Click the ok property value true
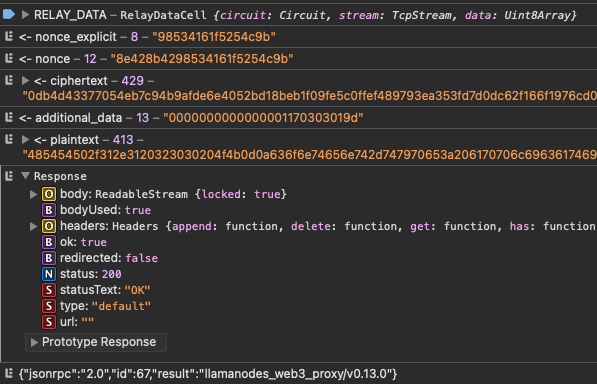The width and height of the screenshot is (597, 384). [x=94, y=242]
